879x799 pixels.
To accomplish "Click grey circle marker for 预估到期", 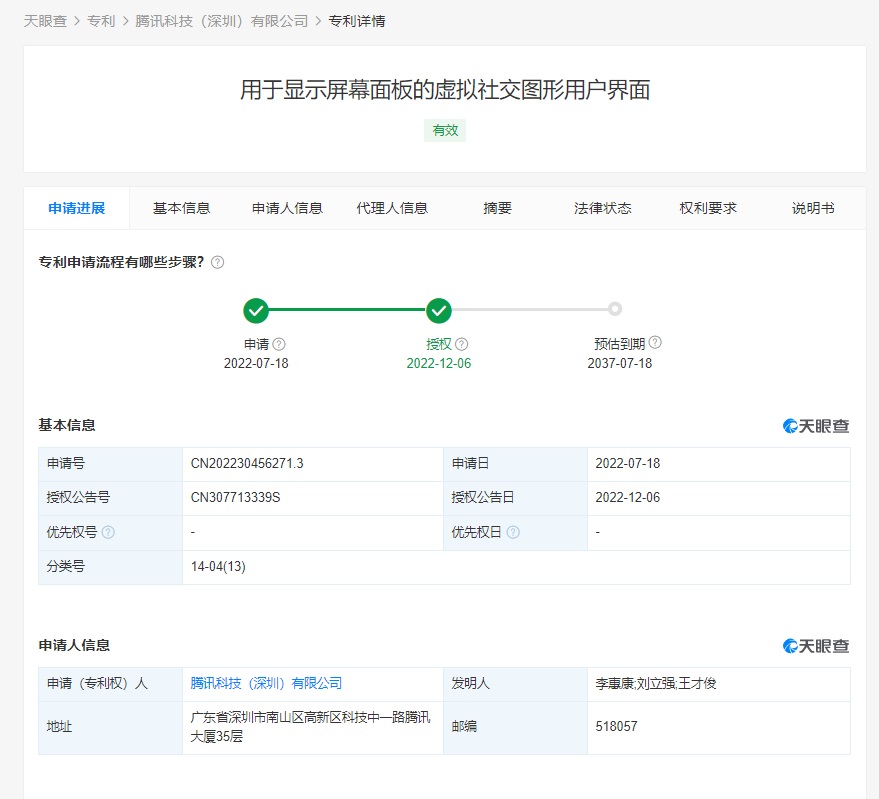I will (x=615, y=309).
